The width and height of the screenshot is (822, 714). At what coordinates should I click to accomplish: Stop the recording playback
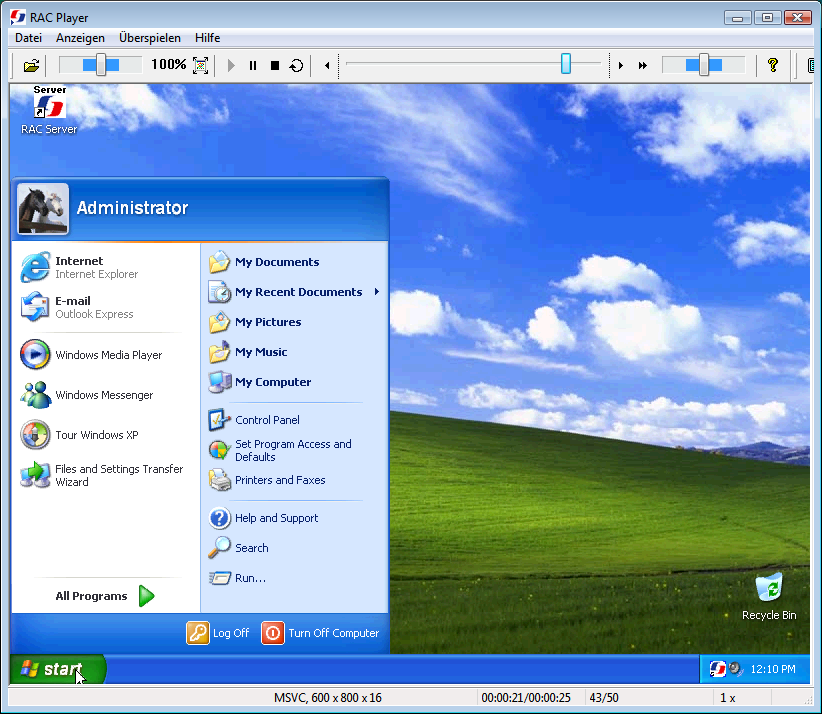click(275, 66)
